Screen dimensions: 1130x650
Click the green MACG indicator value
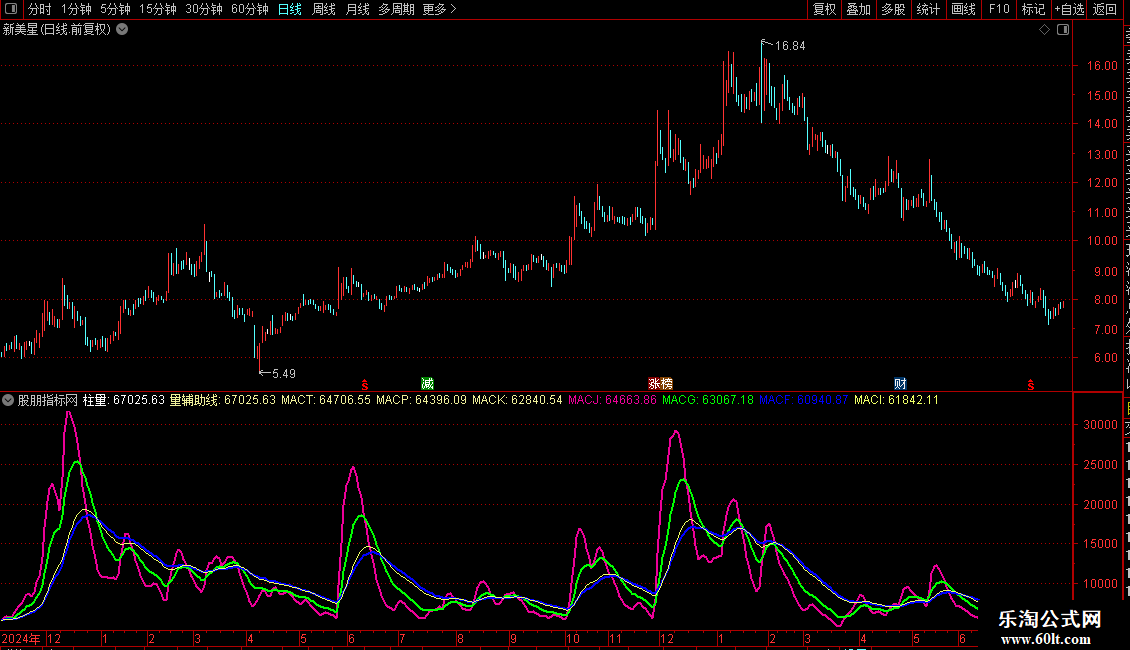pyautogui.click(x=708, y=400)
